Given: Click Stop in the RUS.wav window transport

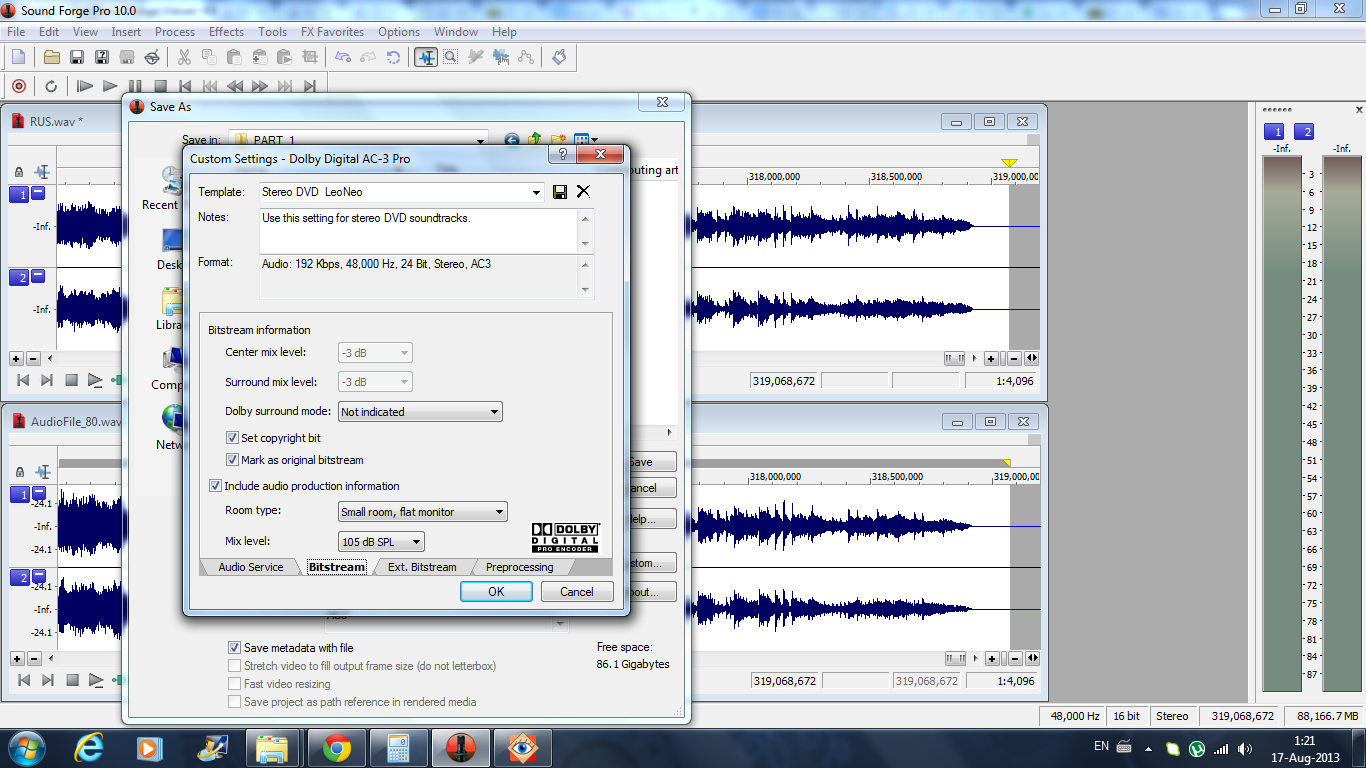Looking at the screenshot, I should (72, 380).
